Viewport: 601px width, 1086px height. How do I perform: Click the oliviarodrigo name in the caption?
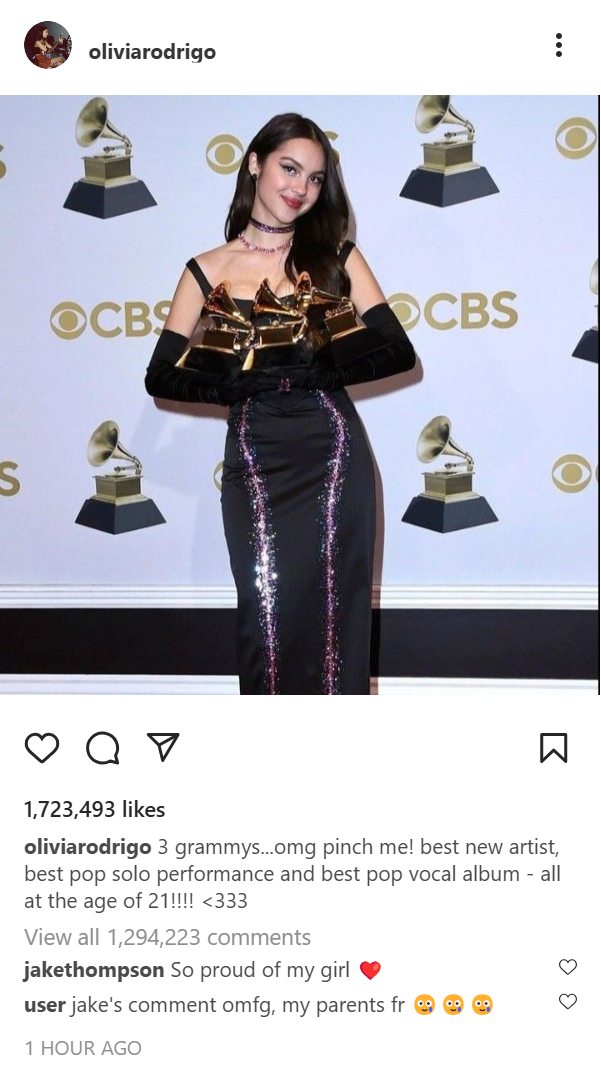tap(88, 847)
